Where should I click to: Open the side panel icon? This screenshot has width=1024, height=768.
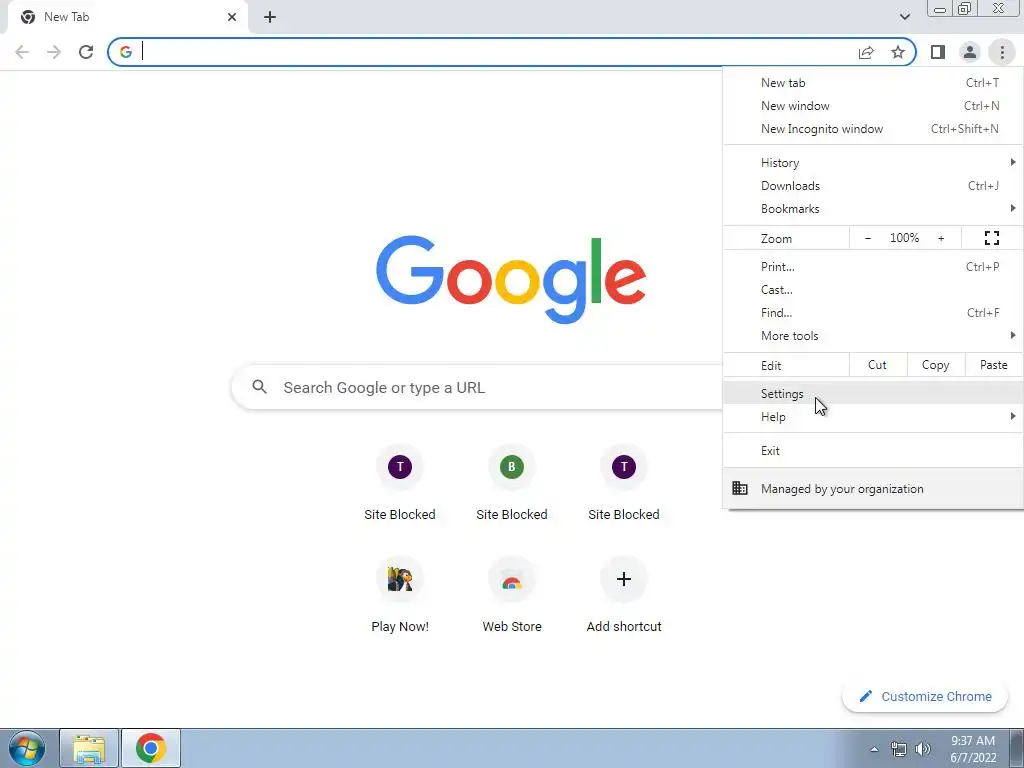(x=938, y=52)
